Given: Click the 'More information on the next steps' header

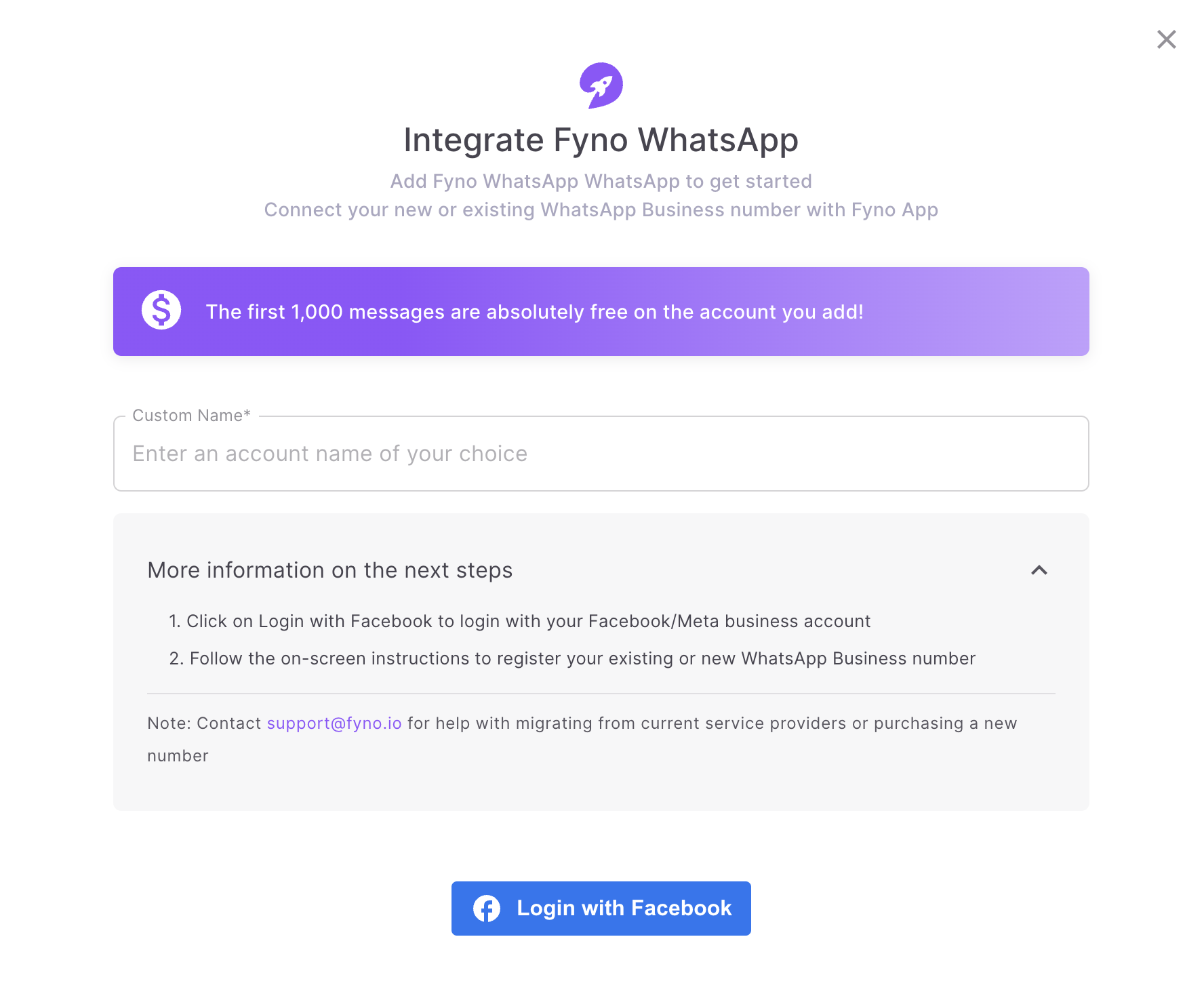Looking at the screenshot, I should coord(329,570).
